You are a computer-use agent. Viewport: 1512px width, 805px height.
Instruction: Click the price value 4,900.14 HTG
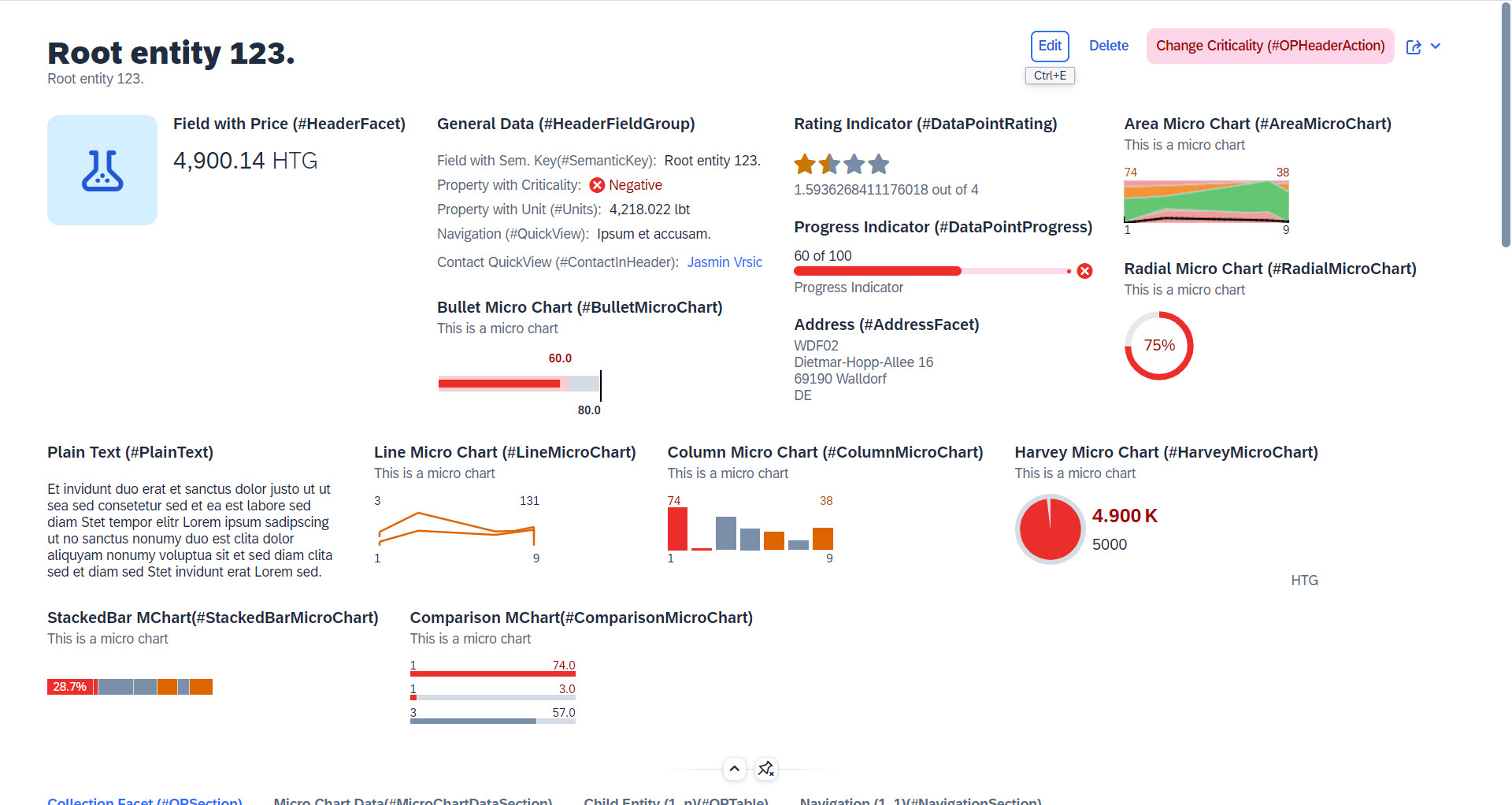[245, 161]
